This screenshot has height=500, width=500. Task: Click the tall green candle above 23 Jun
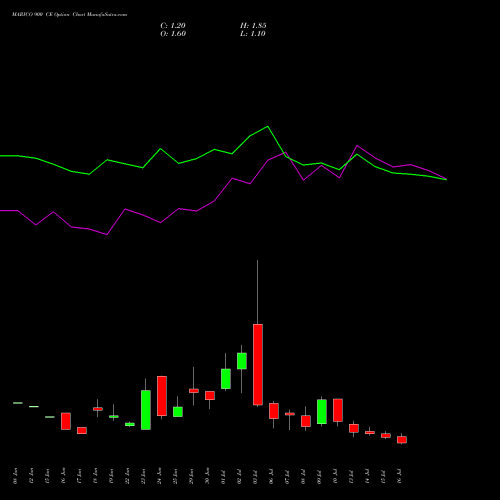click(x=146, y=410)
